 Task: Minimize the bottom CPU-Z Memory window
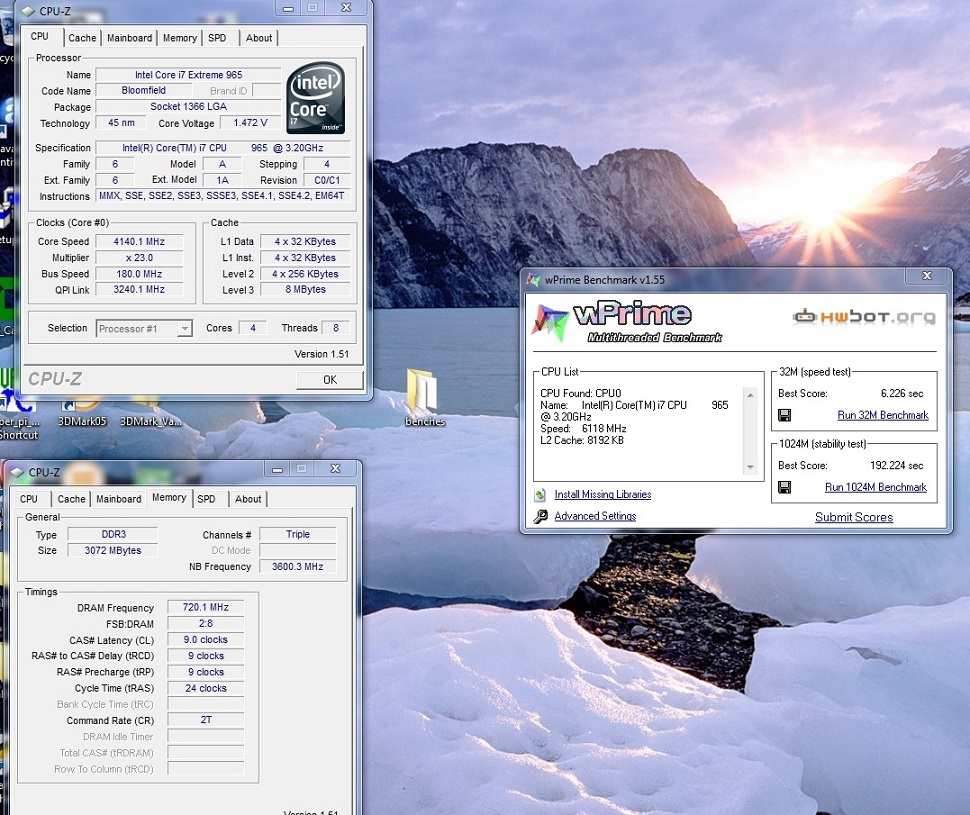(277, 470)
